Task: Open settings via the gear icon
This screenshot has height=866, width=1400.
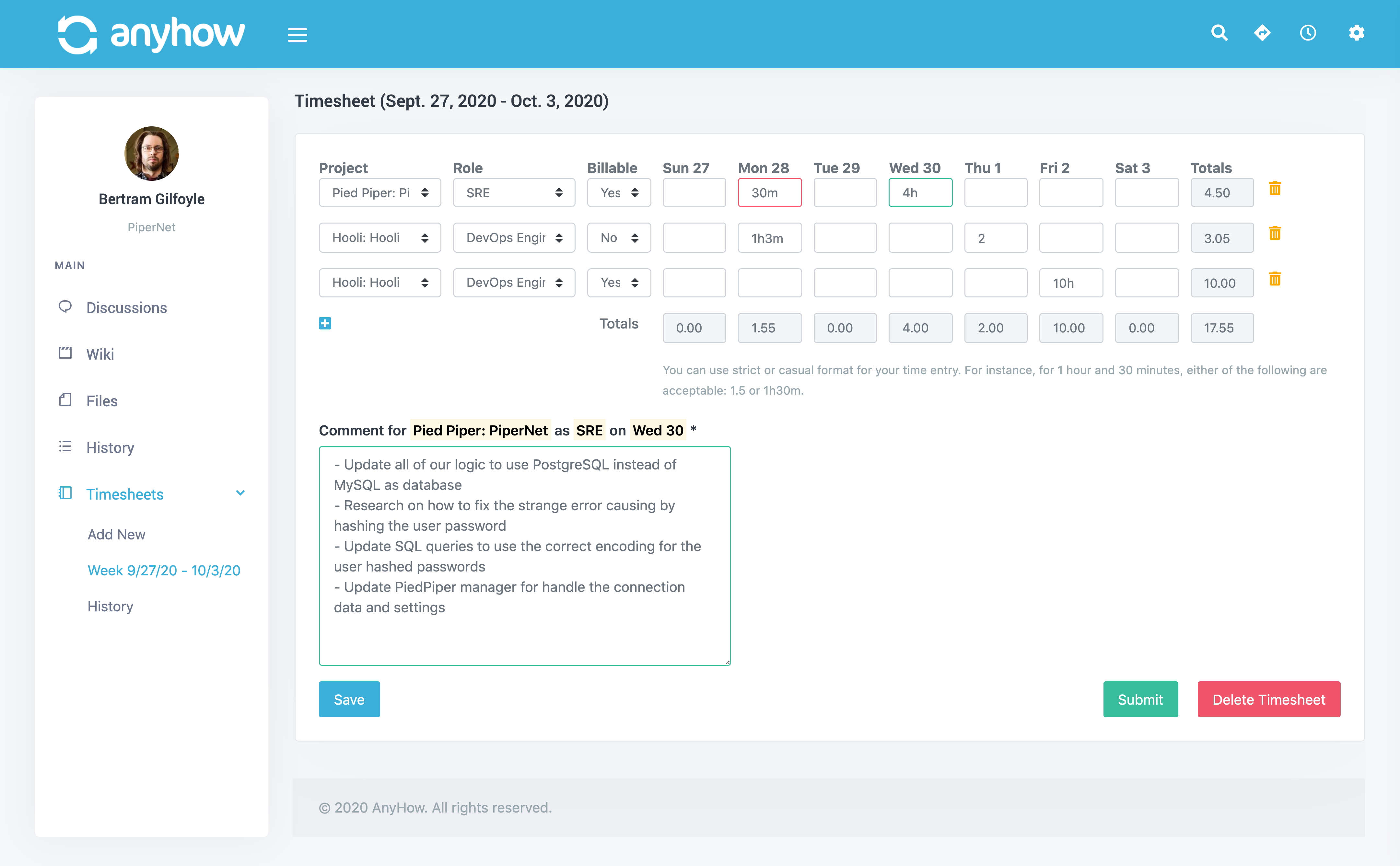Action: click(x=1357, y=33)
